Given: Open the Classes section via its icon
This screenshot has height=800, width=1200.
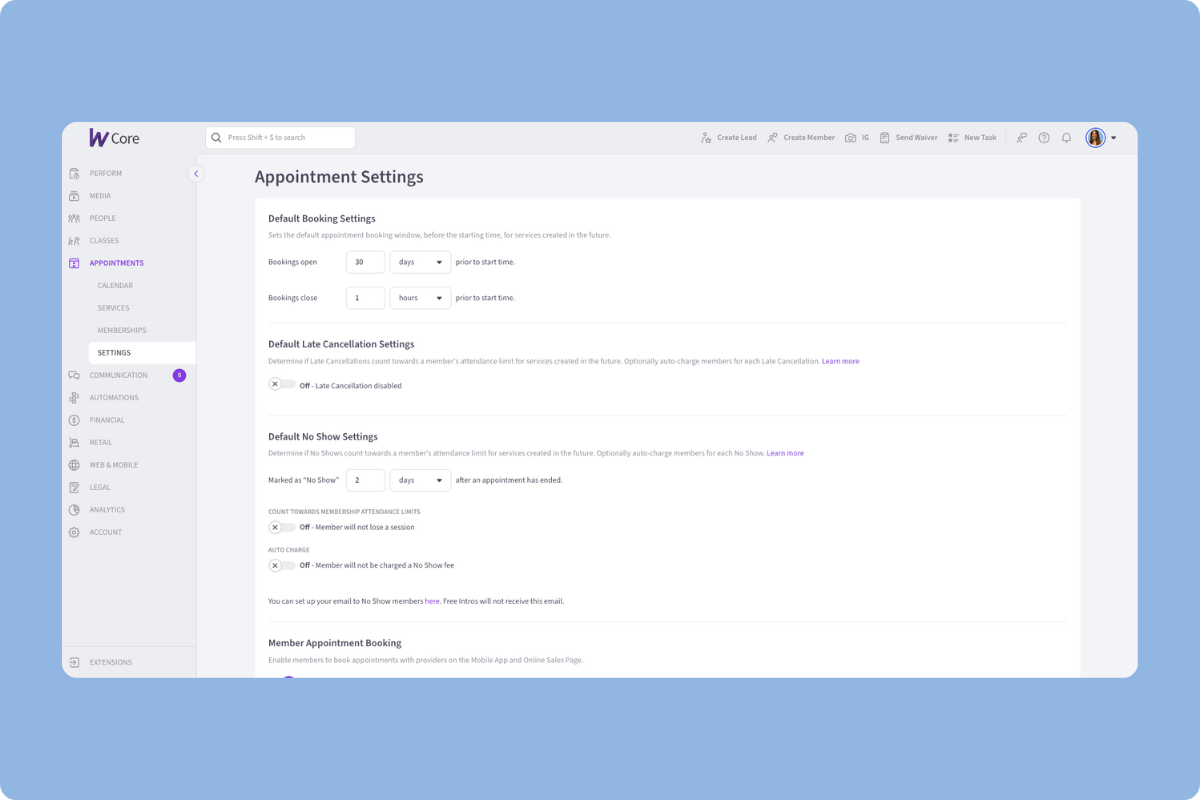Looking at the screenshot, I should click(x=73, y=240).
